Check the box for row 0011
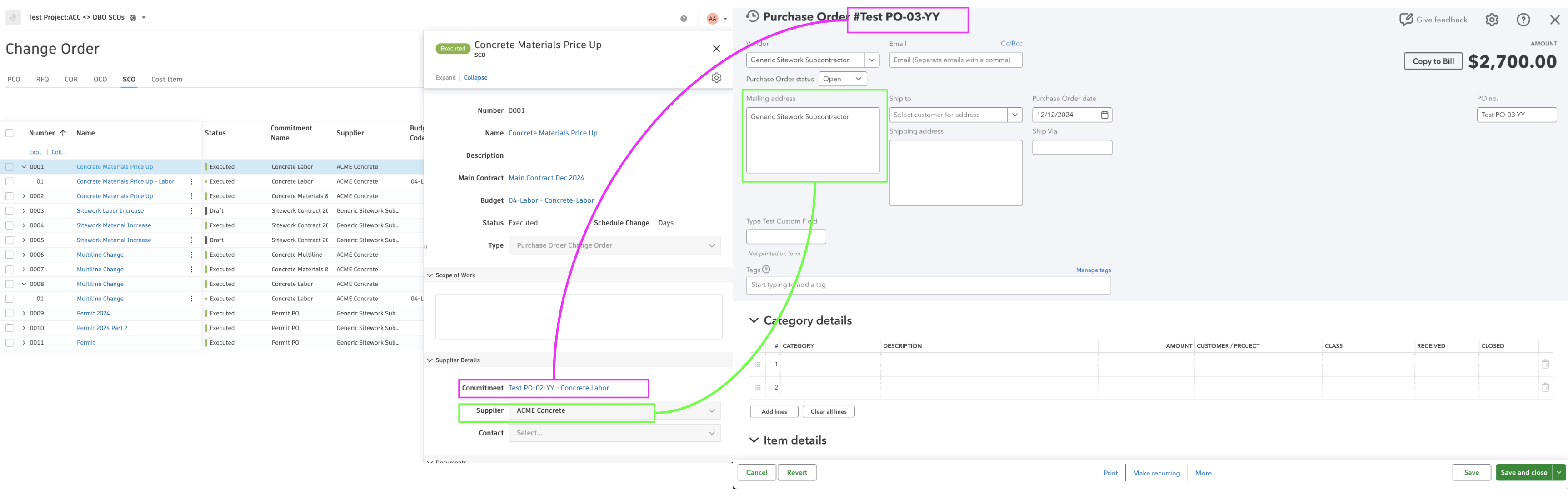This screenshot has height=500, width=1568. pyautogui.click(x=9, y=342)
